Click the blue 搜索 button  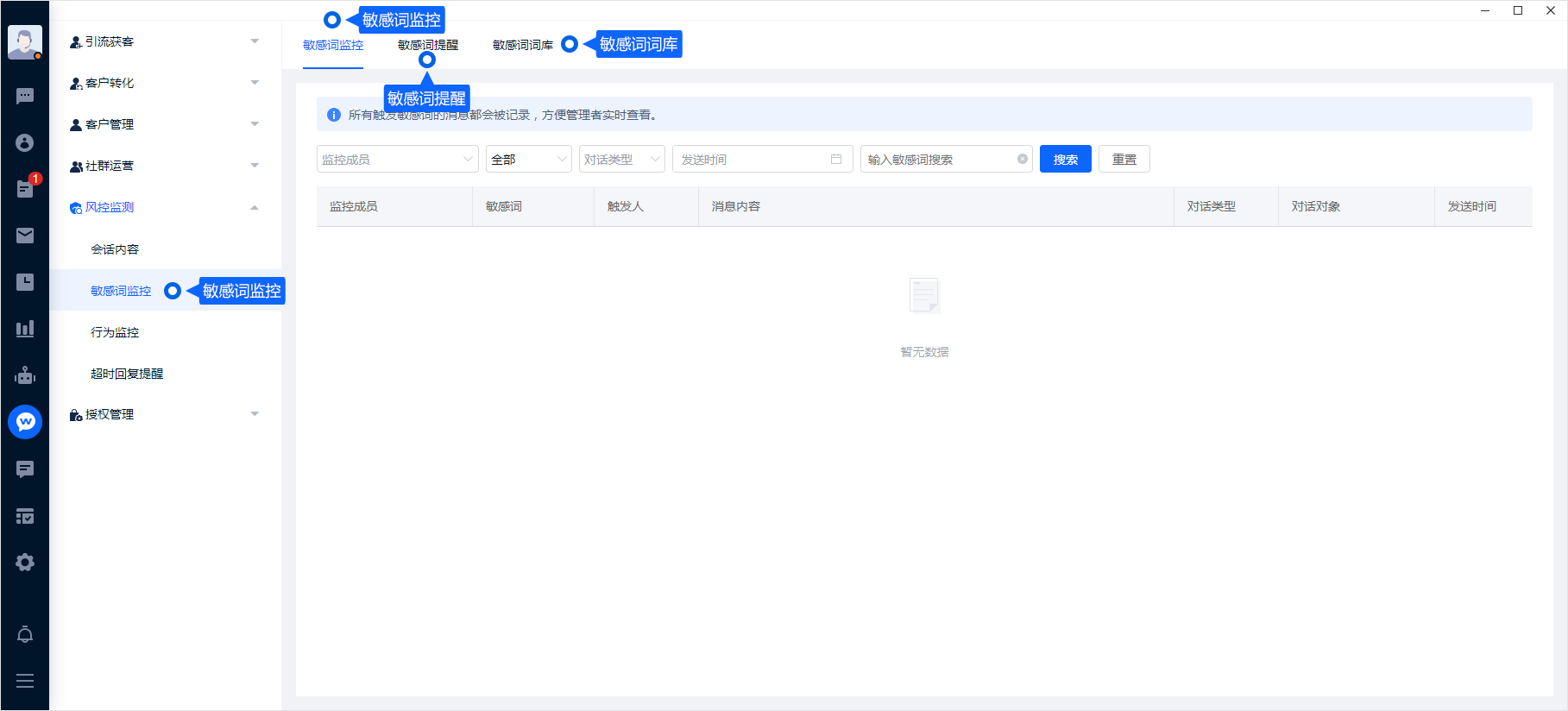pyautogui.click(x=1065, y=160)
